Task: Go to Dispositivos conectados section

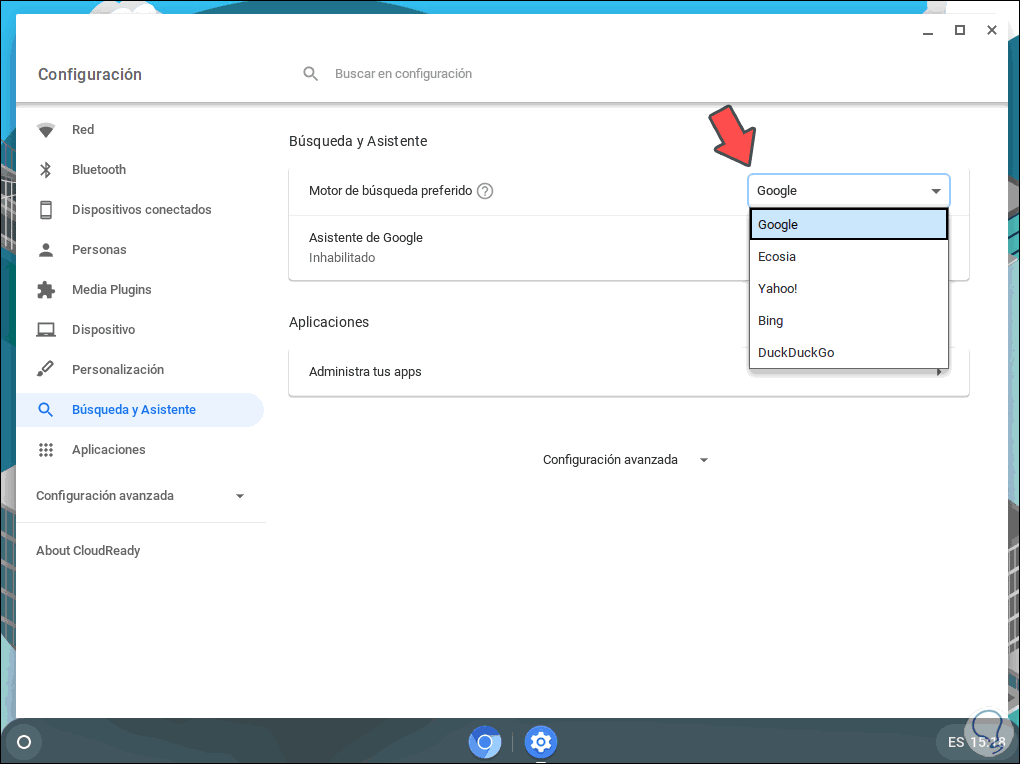Action: (x=140, y=210)
